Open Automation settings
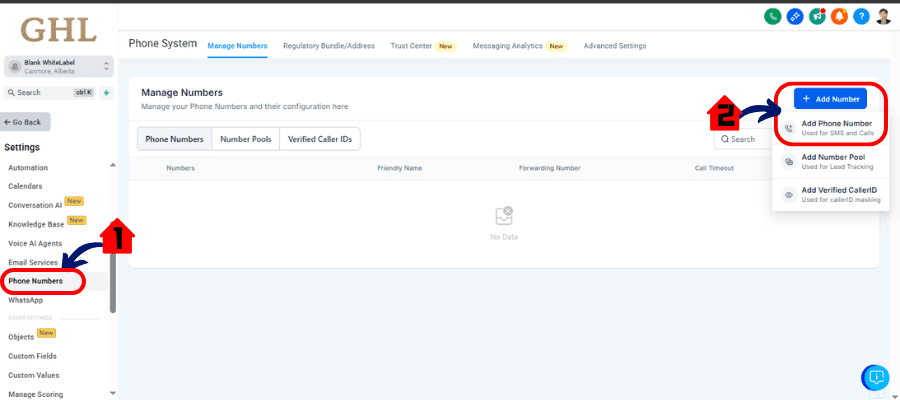This screenshot has height=400, width=900. click(x=28, y=168)
